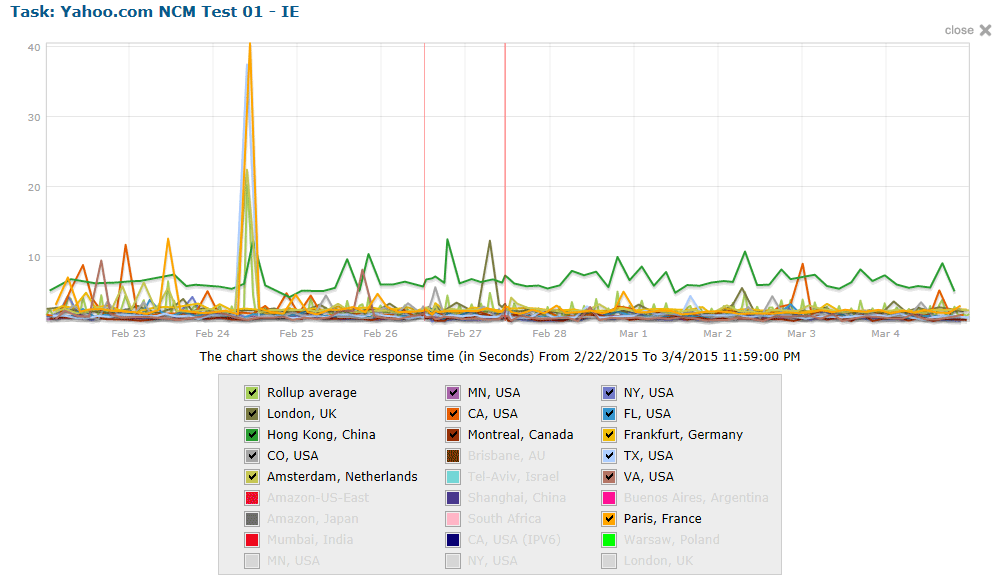Click the Feb 27 axis label
This screenshot has height=580, width=1000.
pyautogui.click(x=464, y=333)
